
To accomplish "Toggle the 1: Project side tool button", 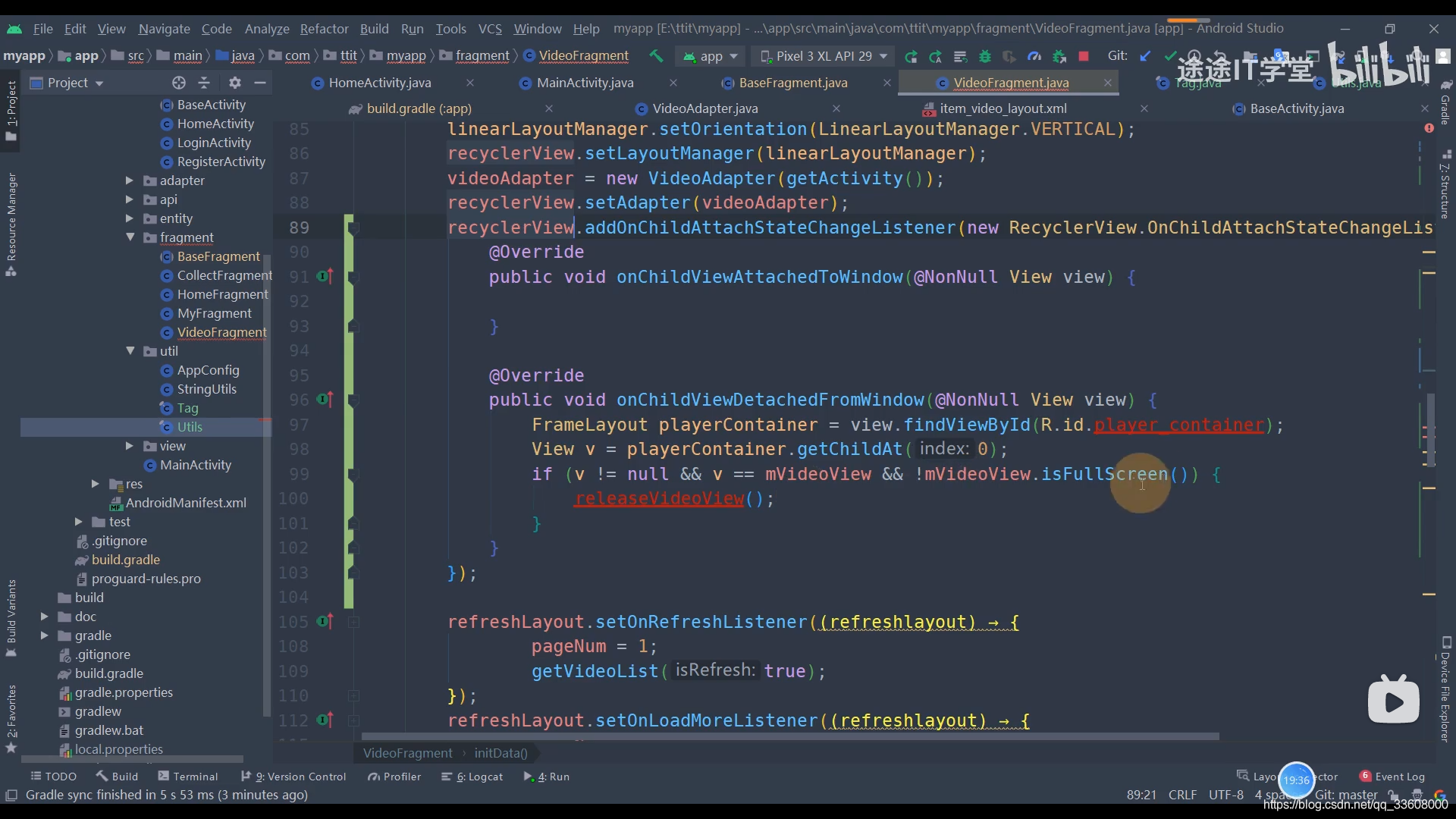I will (11, 111).
